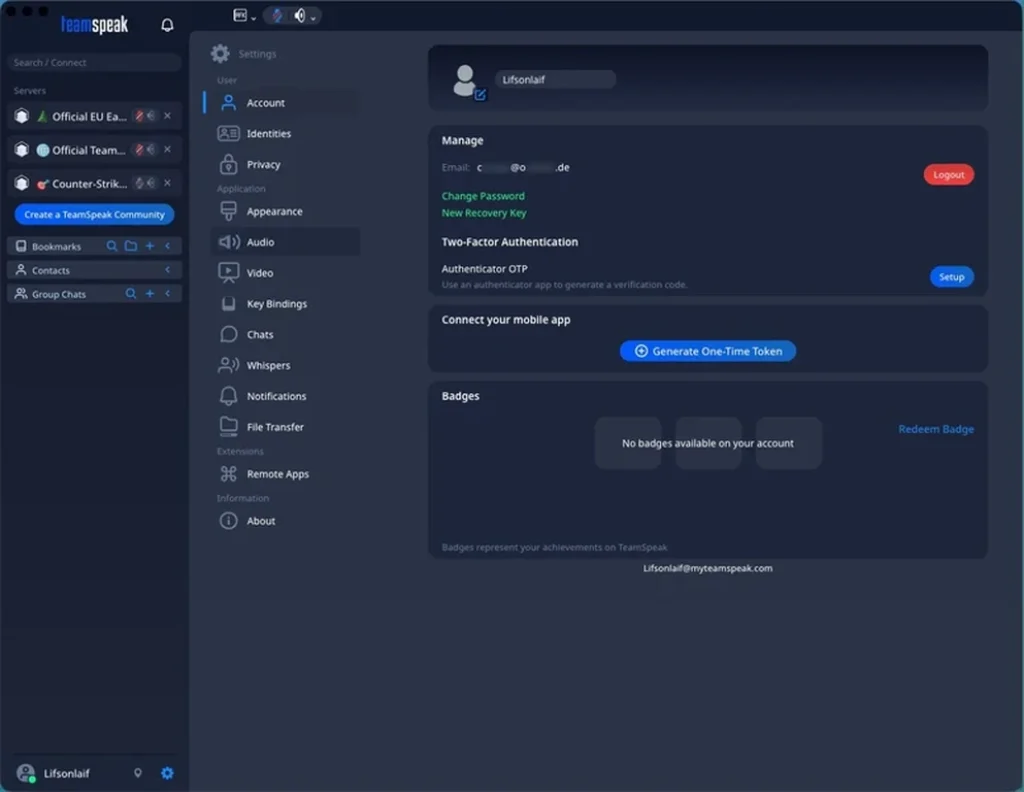Click the Lifsonlaif nickname field
The image size is (1024, 792).
point(555,80)
